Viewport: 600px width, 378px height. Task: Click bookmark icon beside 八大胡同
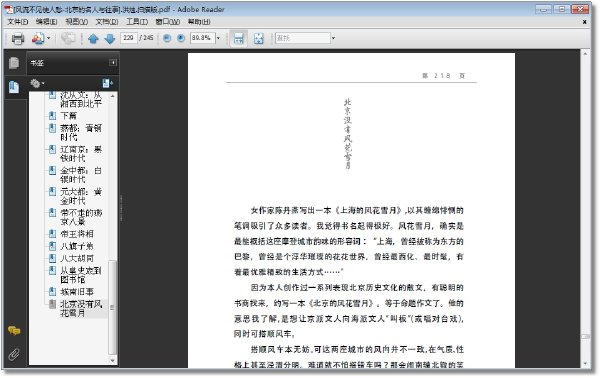pyautogui.click(x=53, y=258)
